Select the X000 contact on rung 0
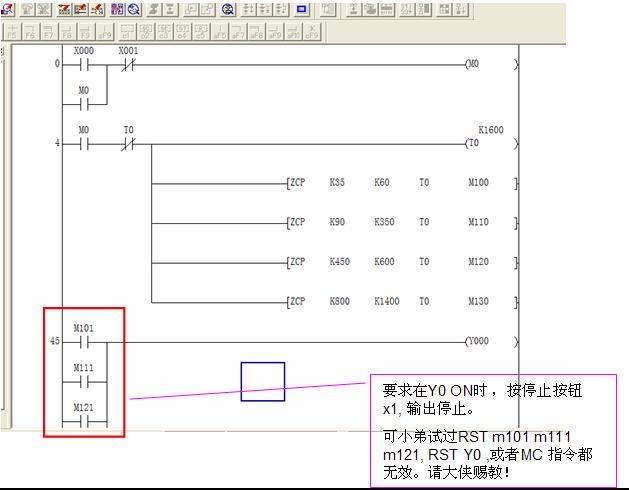 [84, 64]
